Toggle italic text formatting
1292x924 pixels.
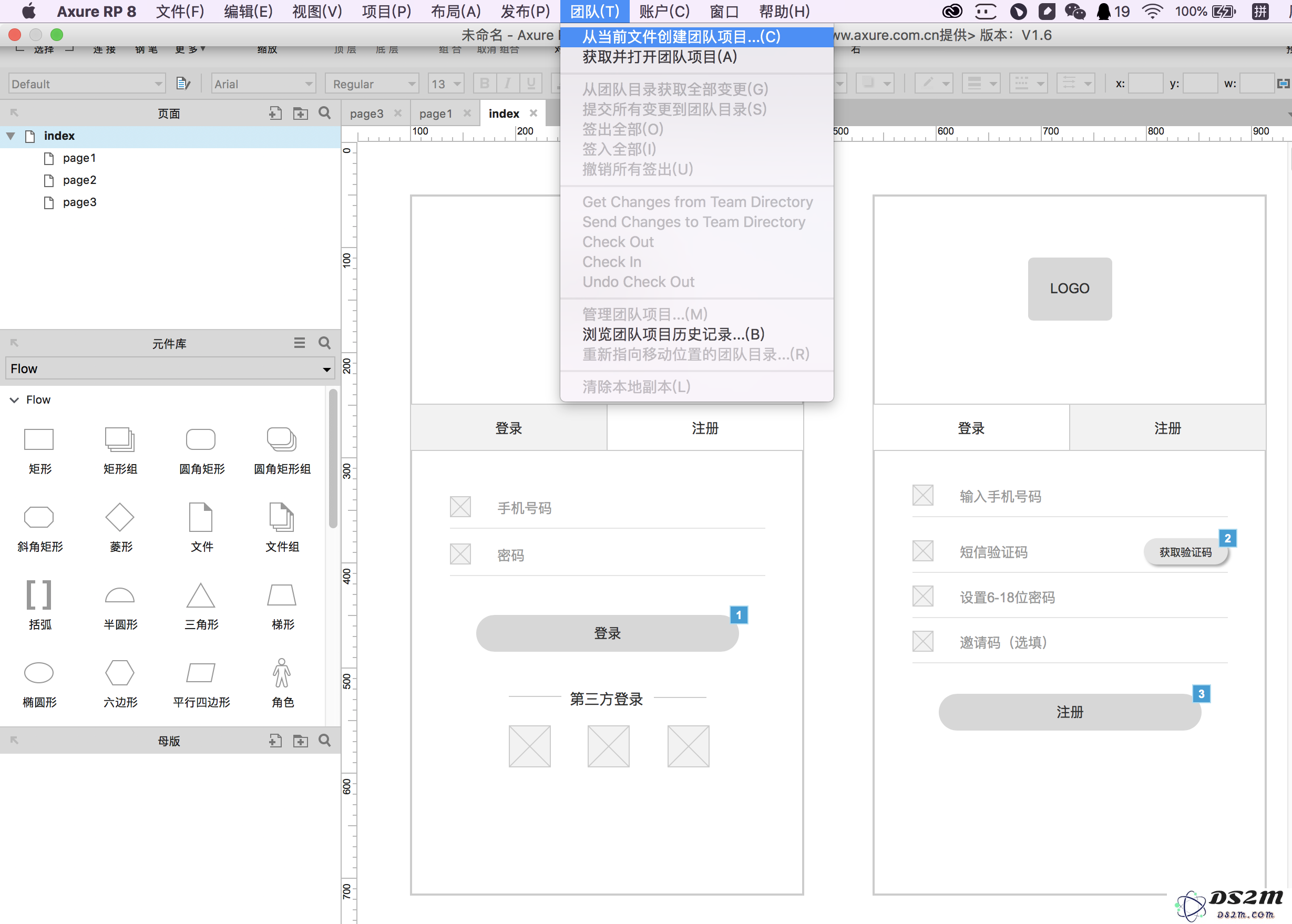click(507, 84)
